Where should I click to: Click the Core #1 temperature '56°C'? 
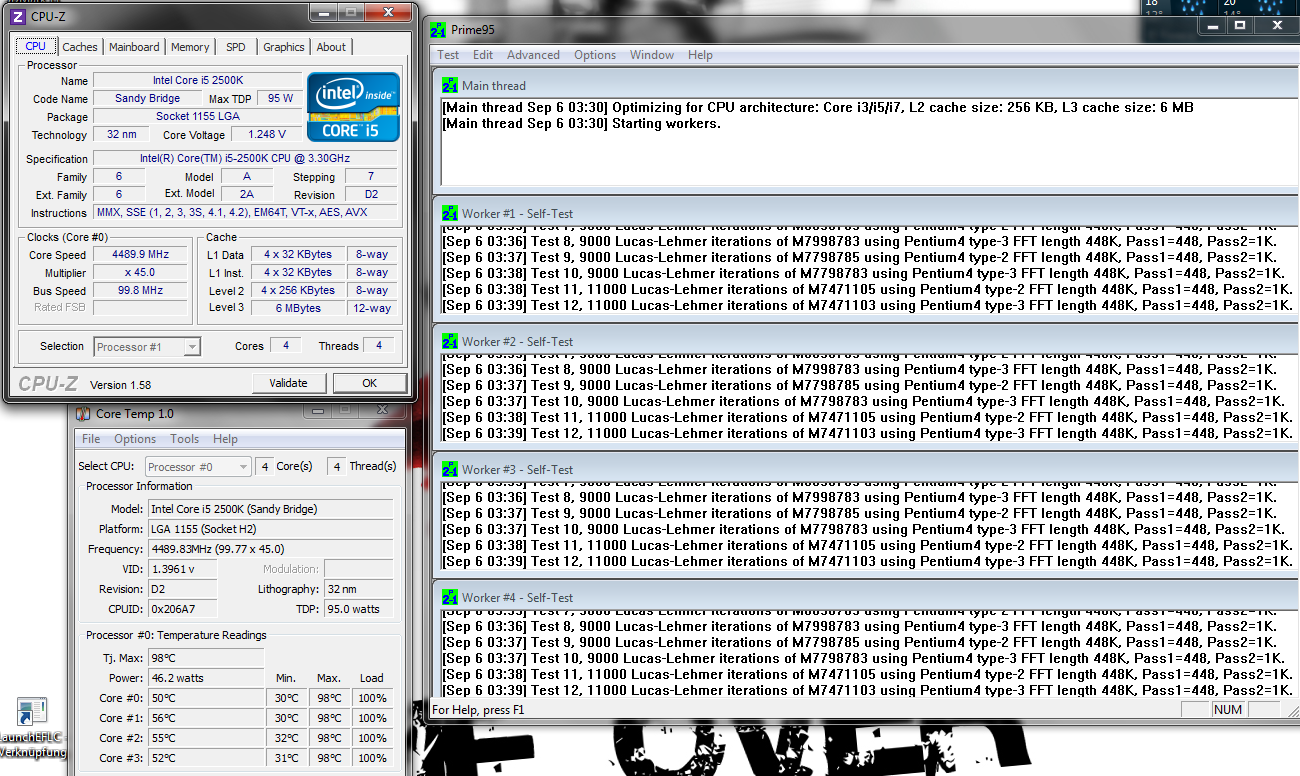tap(206, 718)
